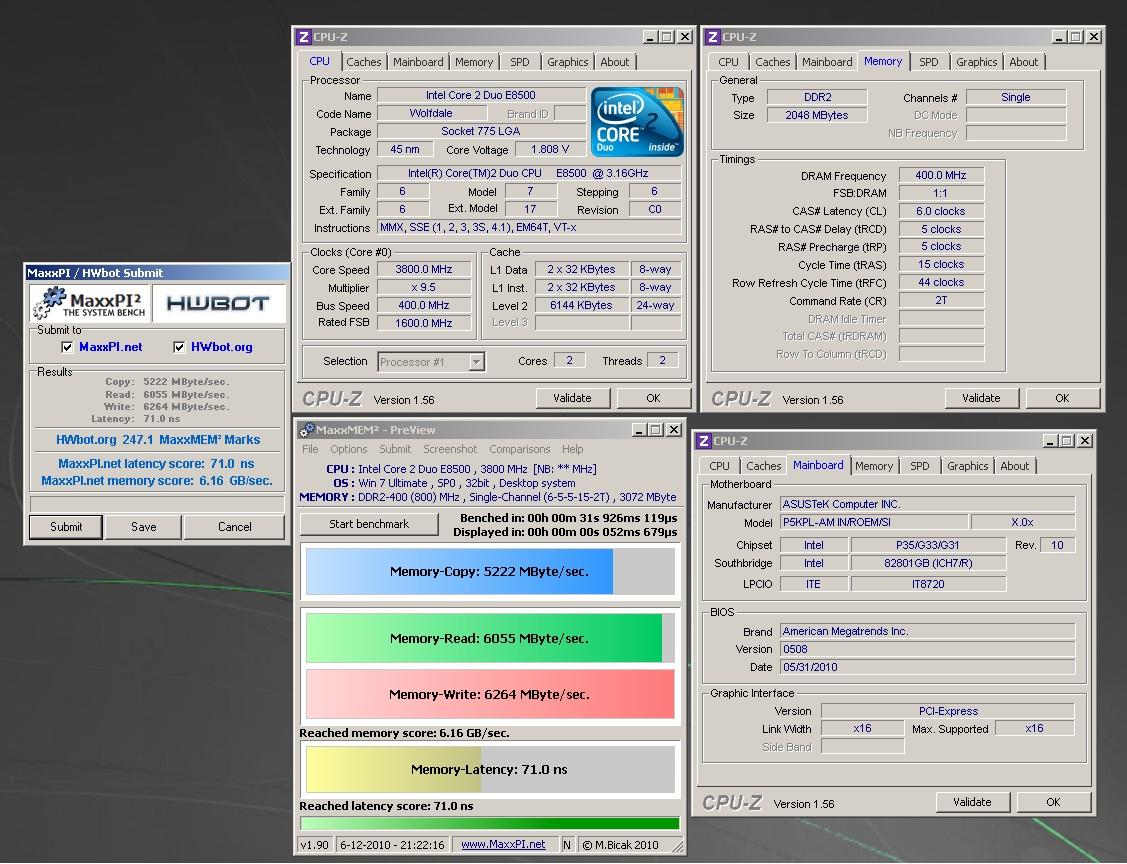The image size is (1127, 864).
Task: Click Cancel in HWbot Submit dialog
Action: tap(234, 527)
